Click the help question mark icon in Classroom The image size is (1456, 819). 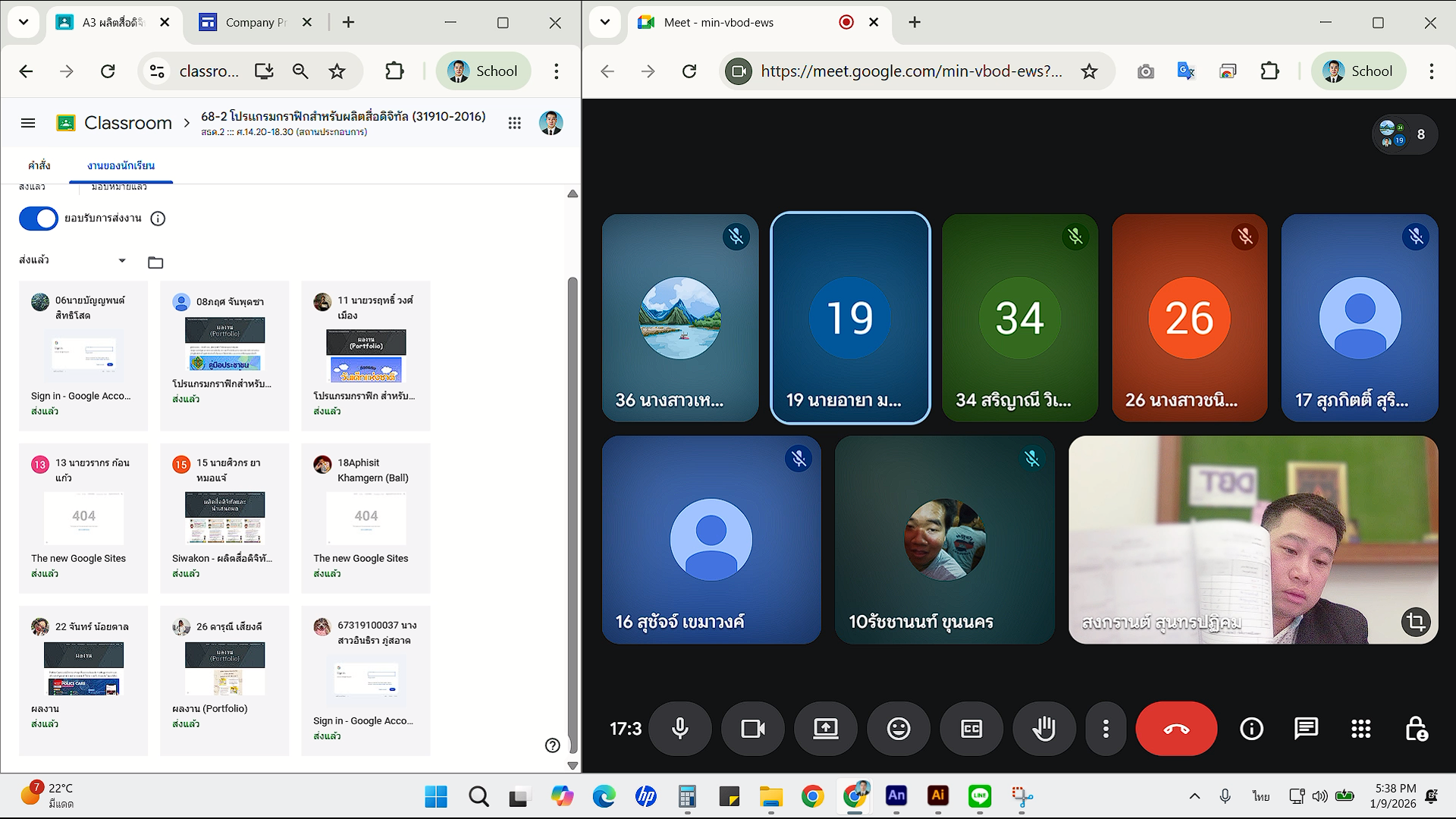[x=553, y=745]
